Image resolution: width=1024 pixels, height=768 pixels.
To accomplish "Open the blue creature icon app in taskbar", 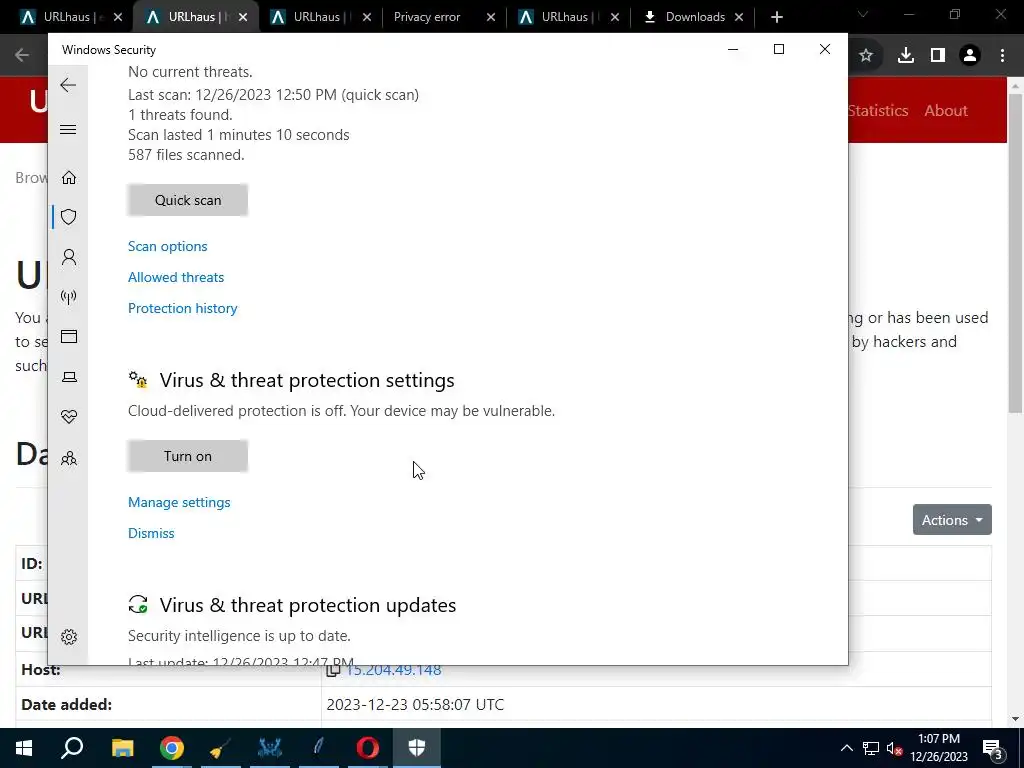I will tap(270, 748).
